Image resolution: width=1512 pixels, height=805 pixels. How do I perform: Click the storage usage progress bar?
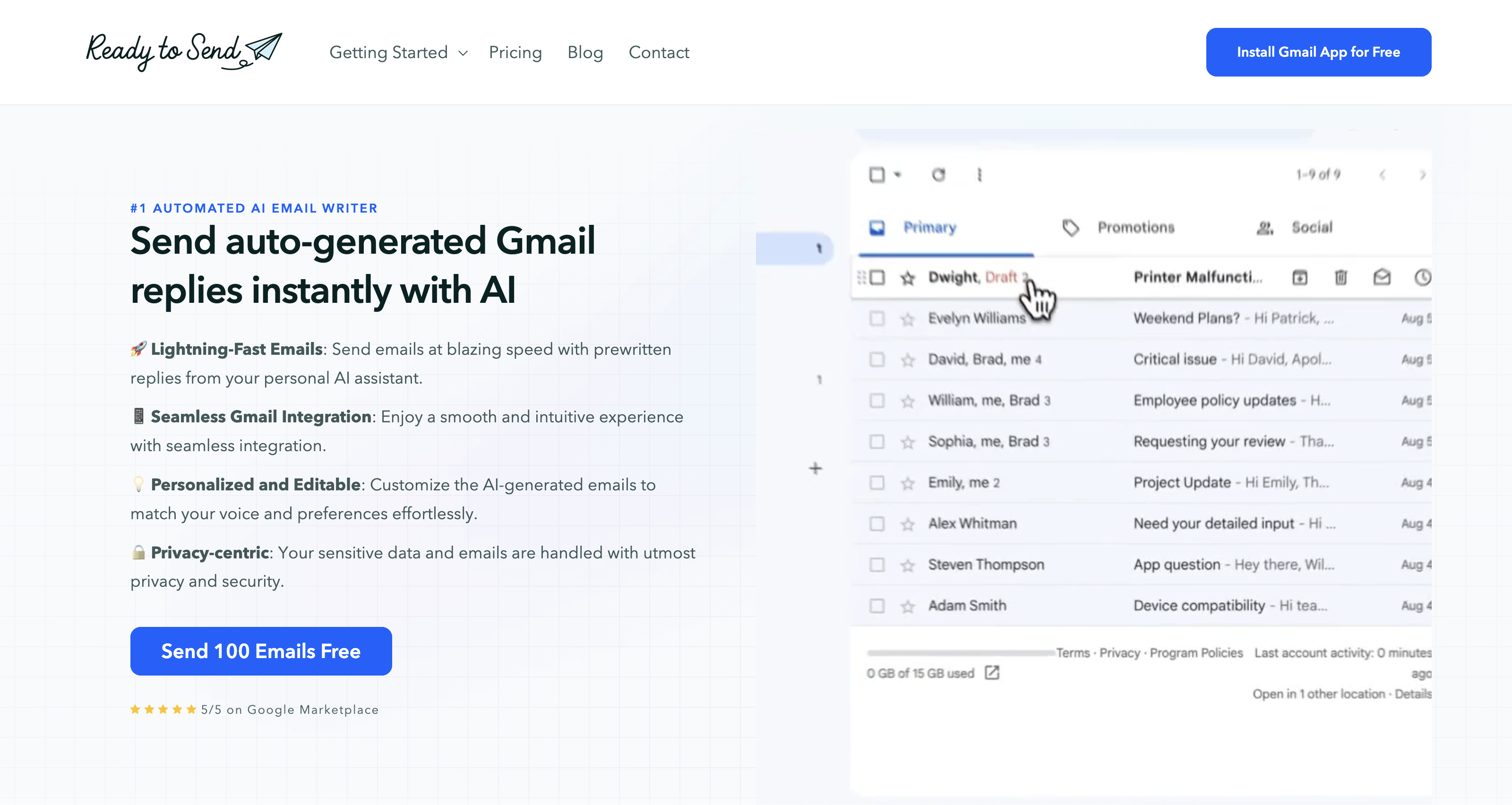[x=961, y=652]
